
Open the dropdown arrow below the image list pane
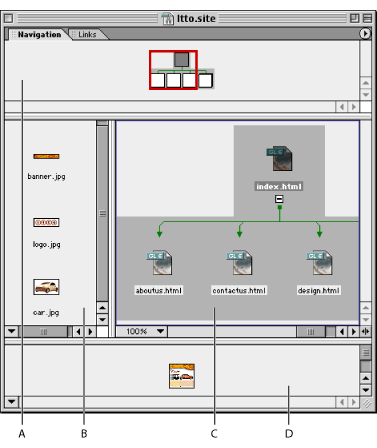[x=12, y=331]
